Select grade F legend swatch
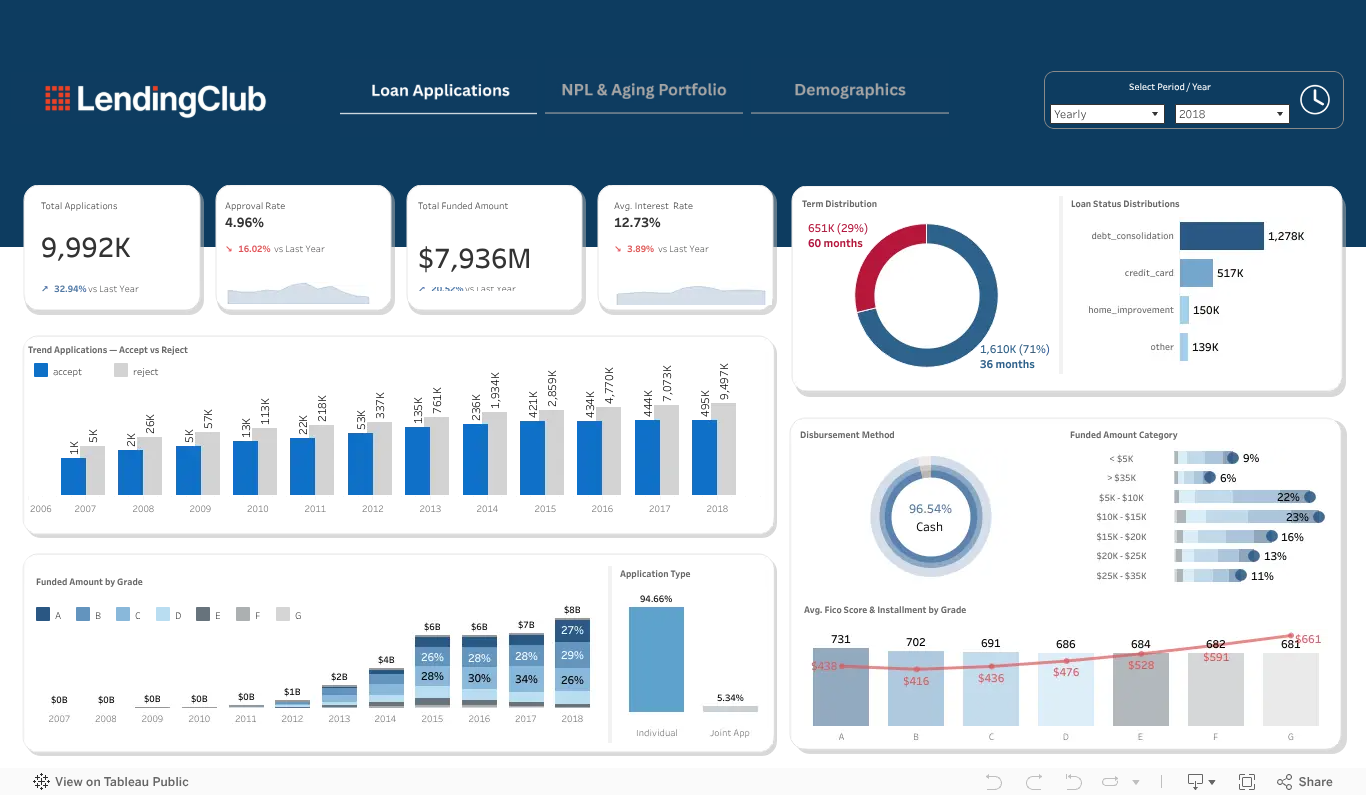Screen dimensions: 1366x795 tap(243, 614)
